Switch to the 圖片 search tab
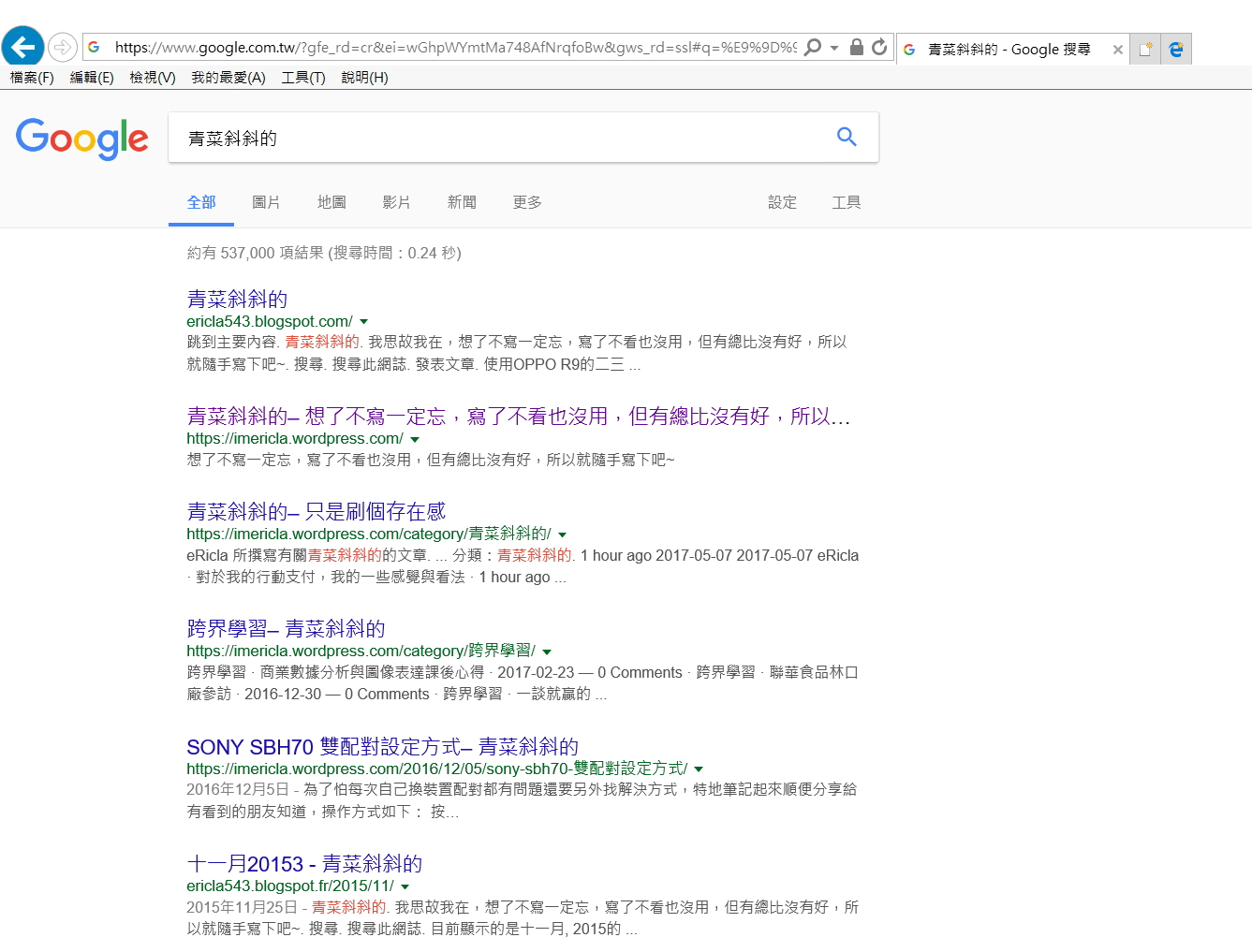 click(x=266, y=202)
